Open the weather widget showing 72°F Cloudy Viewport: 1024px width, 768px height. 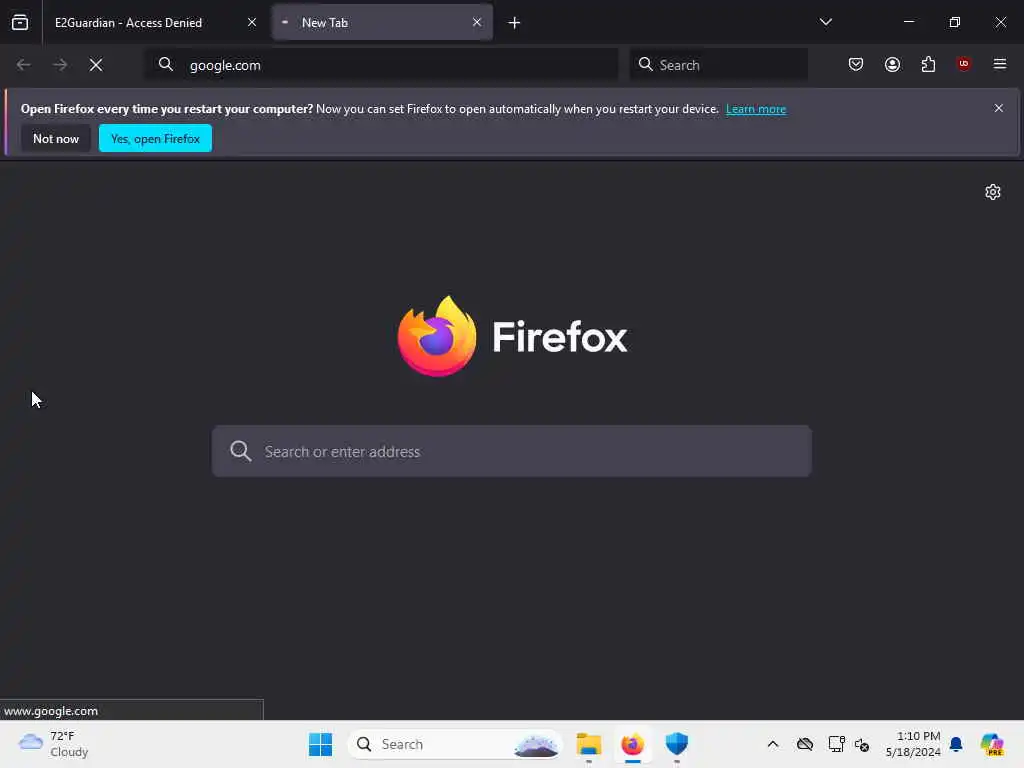(x=53, y=744)
